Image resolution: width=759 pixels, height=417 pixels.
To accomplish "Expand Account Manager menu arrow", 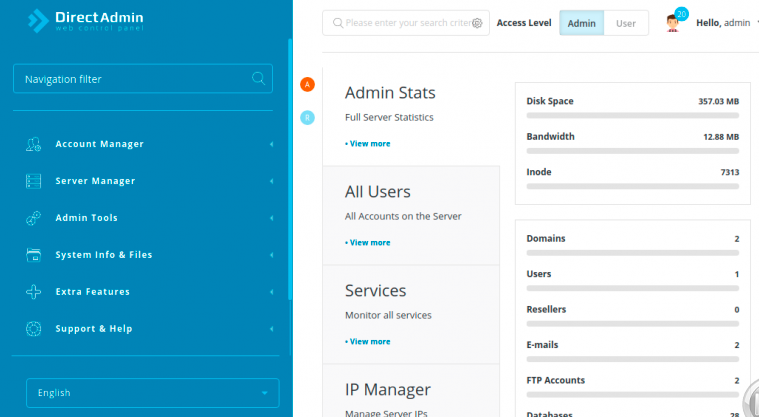I will [x=271, y=144].
